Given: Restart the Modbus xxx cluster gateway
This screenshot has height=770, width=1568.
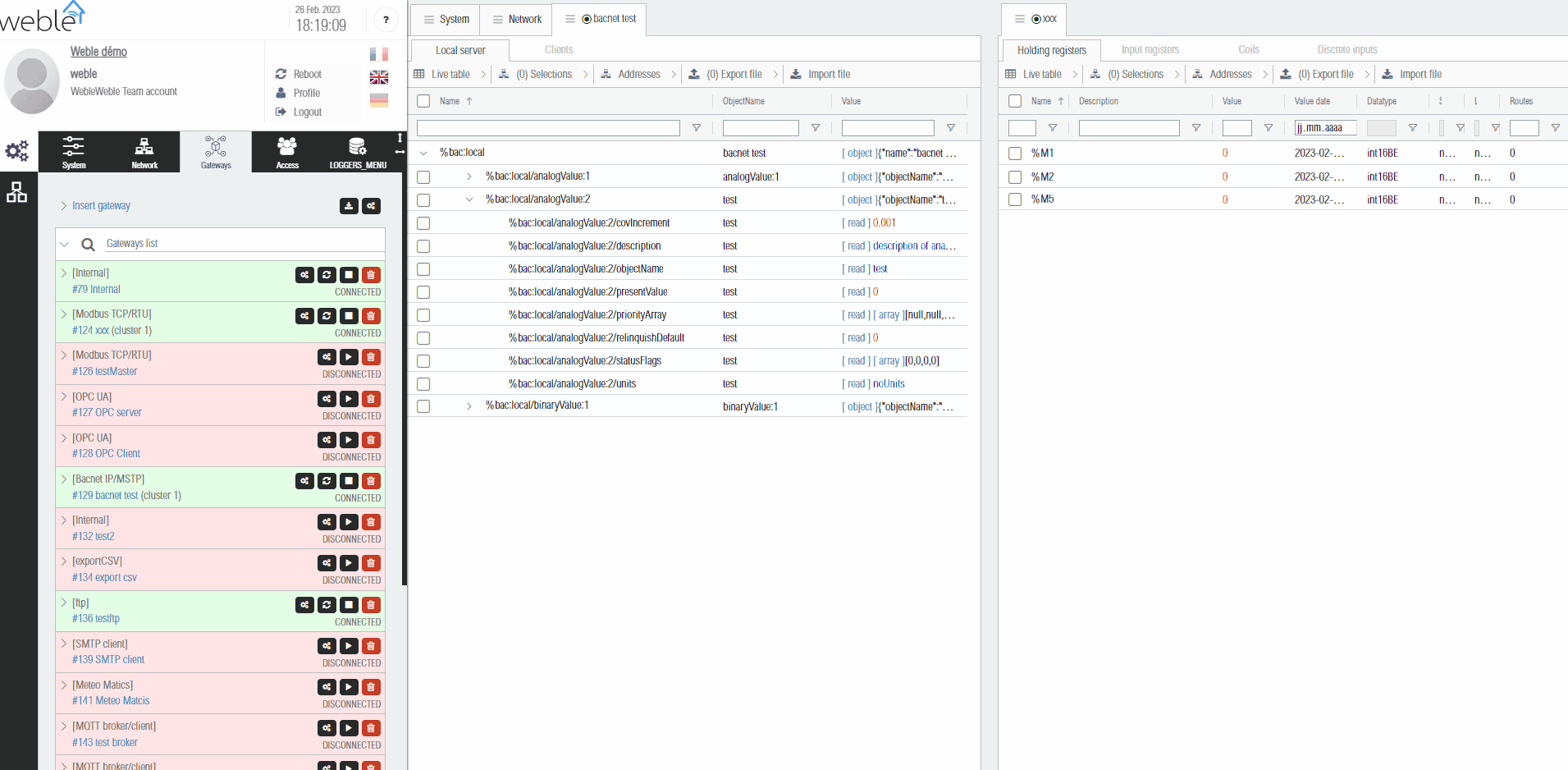Looking at the screenshot, I should (327, 316).
